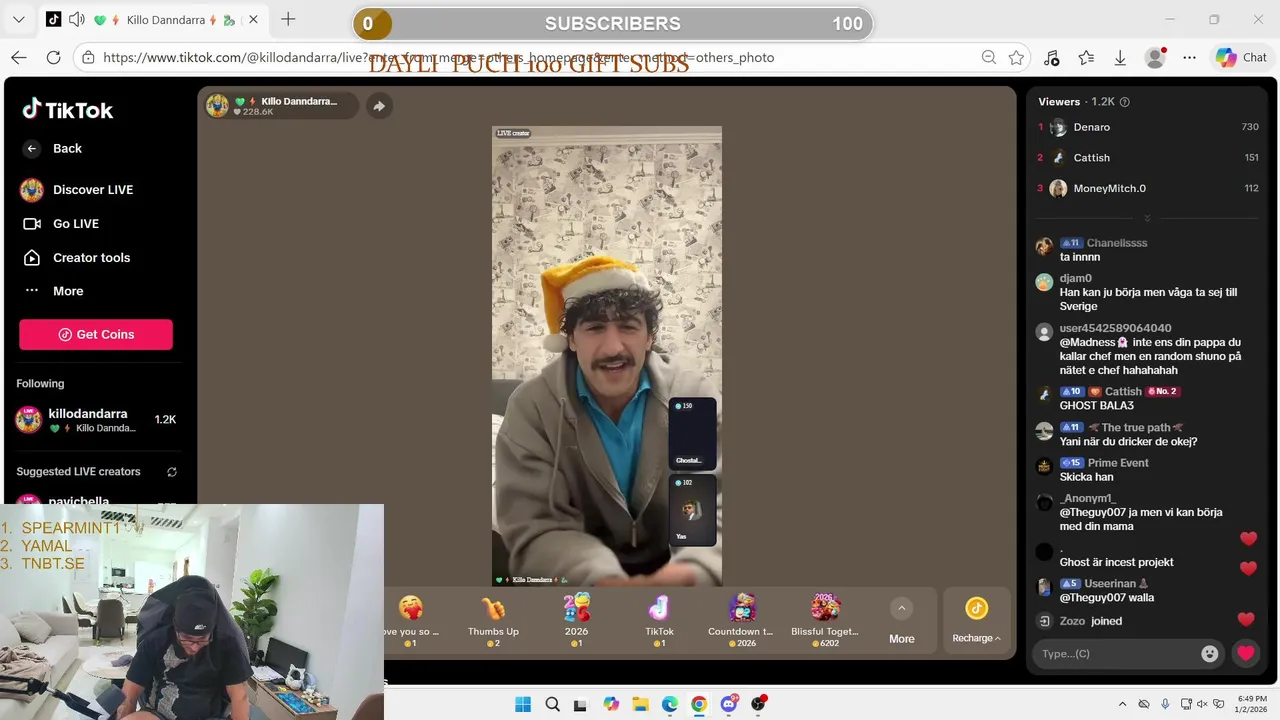The image size is (1280, 720).
Task: Send the Blissful Together gift
Action: pyautogui.click(x=825, y=620)
